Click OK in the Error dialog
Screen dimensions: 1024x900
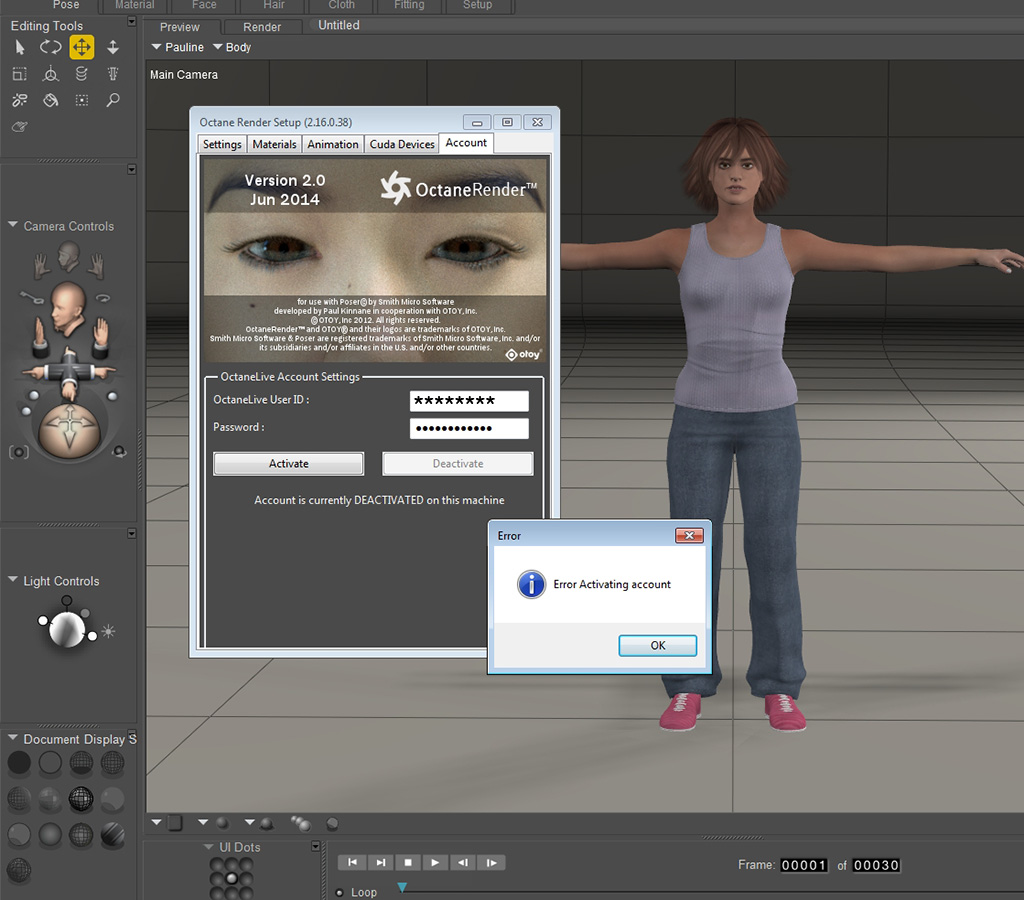657,645
